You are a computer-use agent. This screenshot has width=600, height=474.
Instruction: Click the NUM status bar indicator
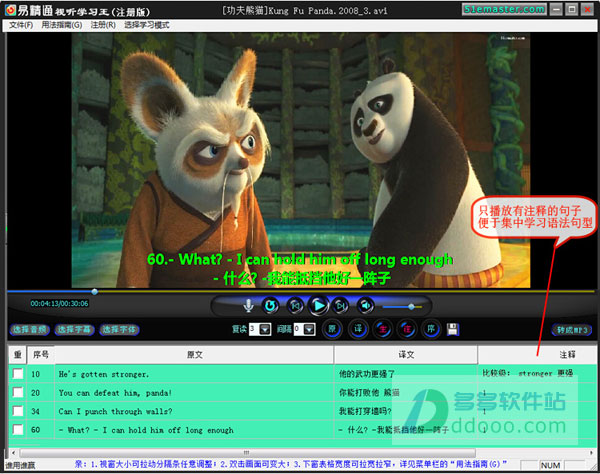tap(550, 465)
